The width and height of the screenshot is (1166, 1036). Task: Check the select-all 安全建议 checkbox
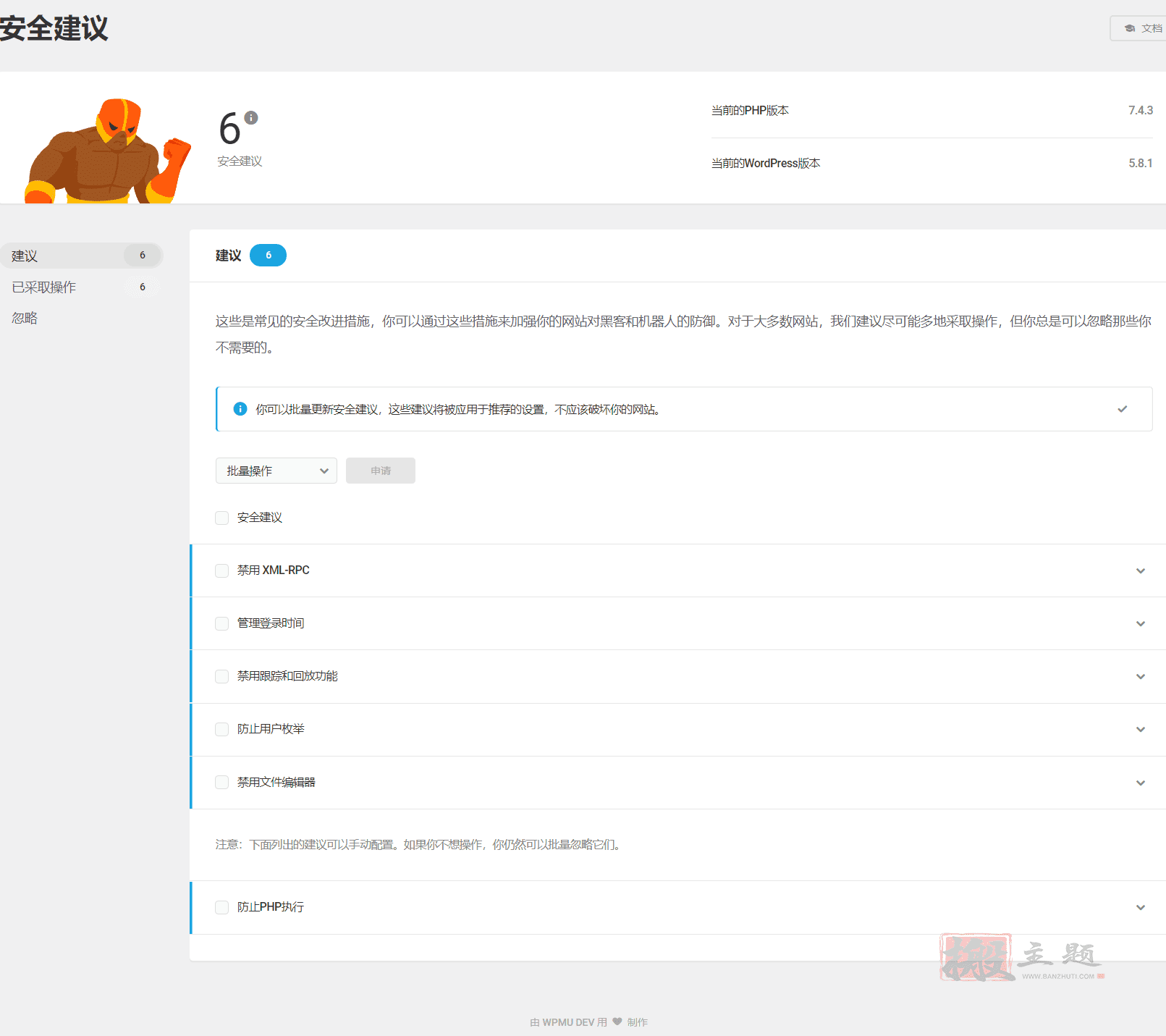pyautogui.click(x=222, y=518)
